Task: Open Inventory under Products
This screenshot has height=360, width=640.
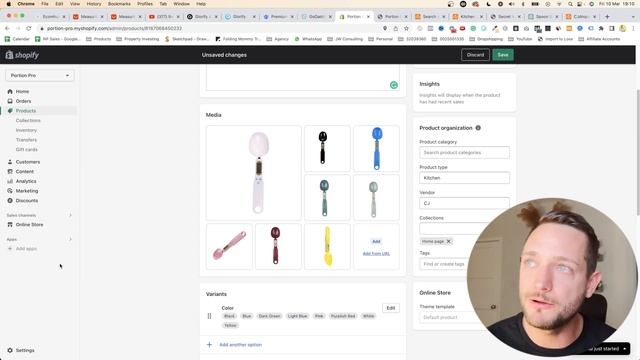Action: point(27,130)
